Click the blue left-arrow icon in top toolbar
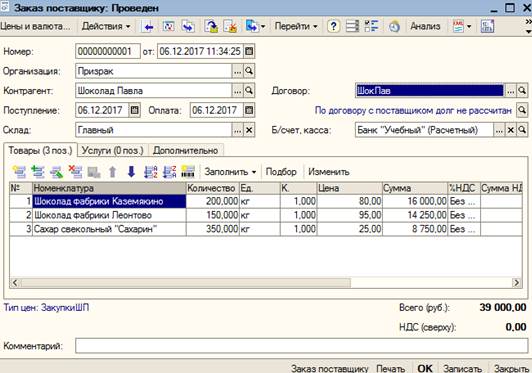Viewport: 532px width, 373px height. (149, 26)
